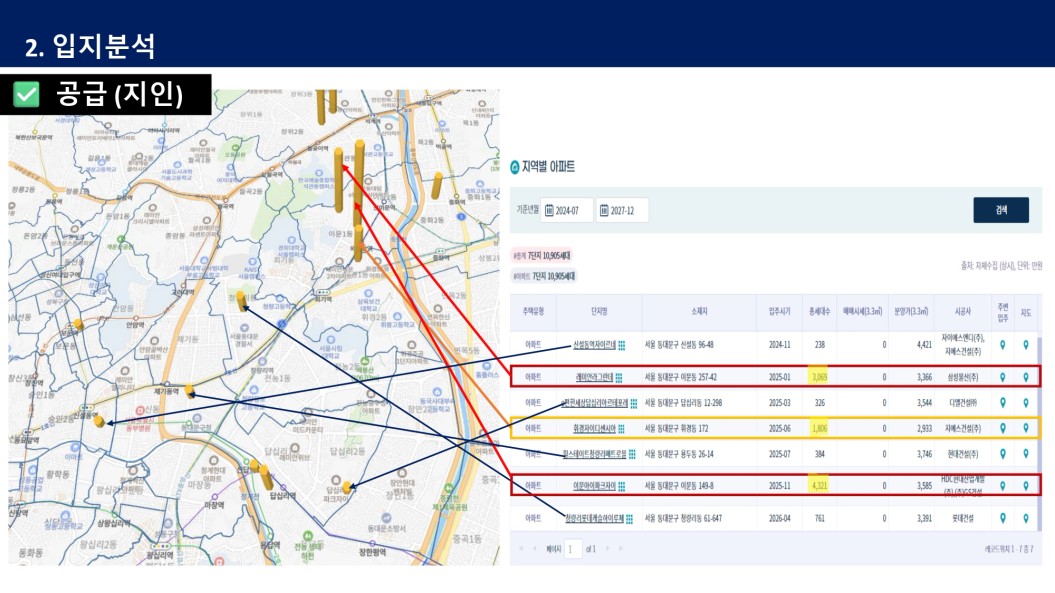Screen dimensions: 1055x593
Task: Select builder 삼성물산(주) cell
Action: click(963, 377)
